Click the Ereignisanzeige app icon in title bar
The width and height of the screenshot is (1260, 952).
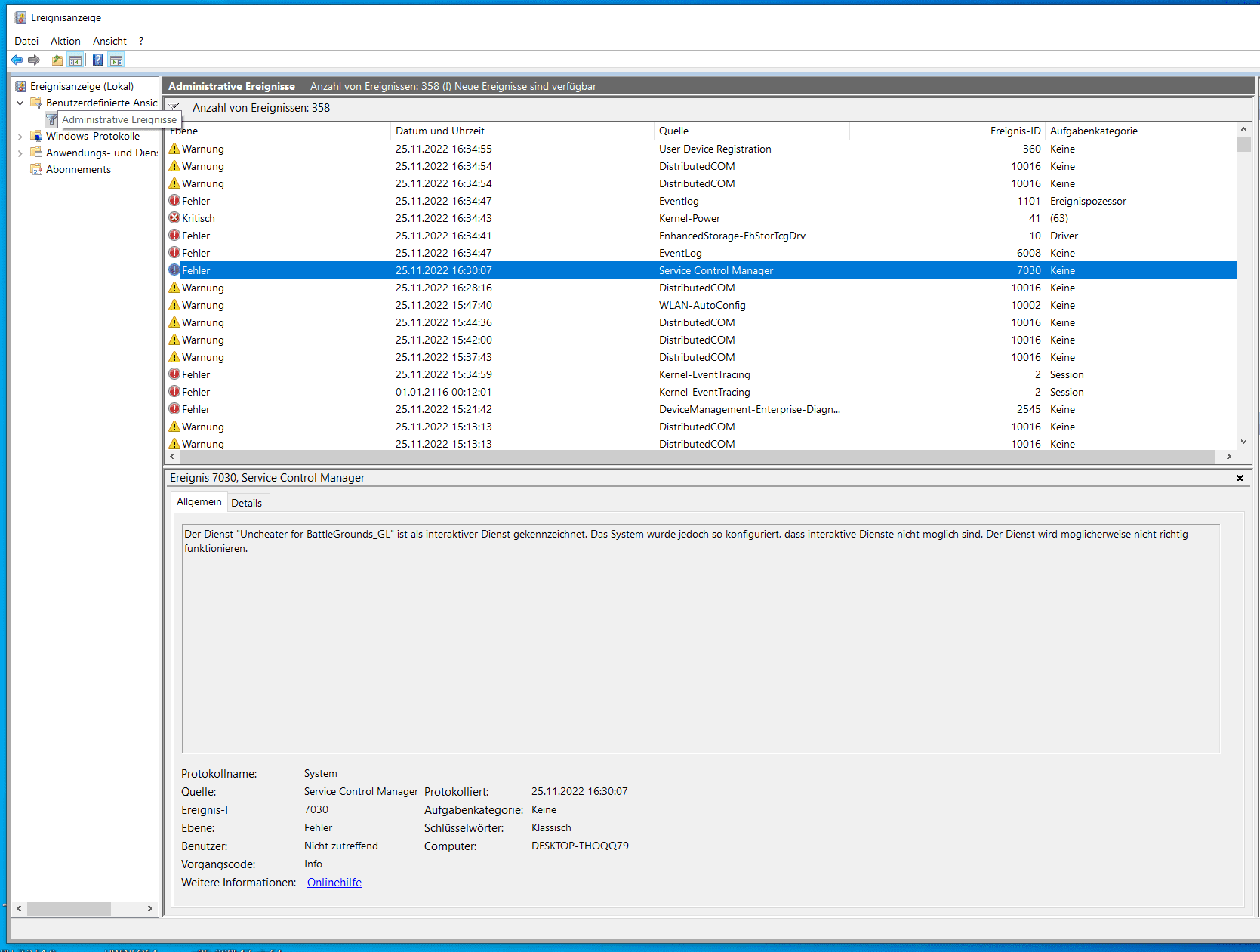21,17
